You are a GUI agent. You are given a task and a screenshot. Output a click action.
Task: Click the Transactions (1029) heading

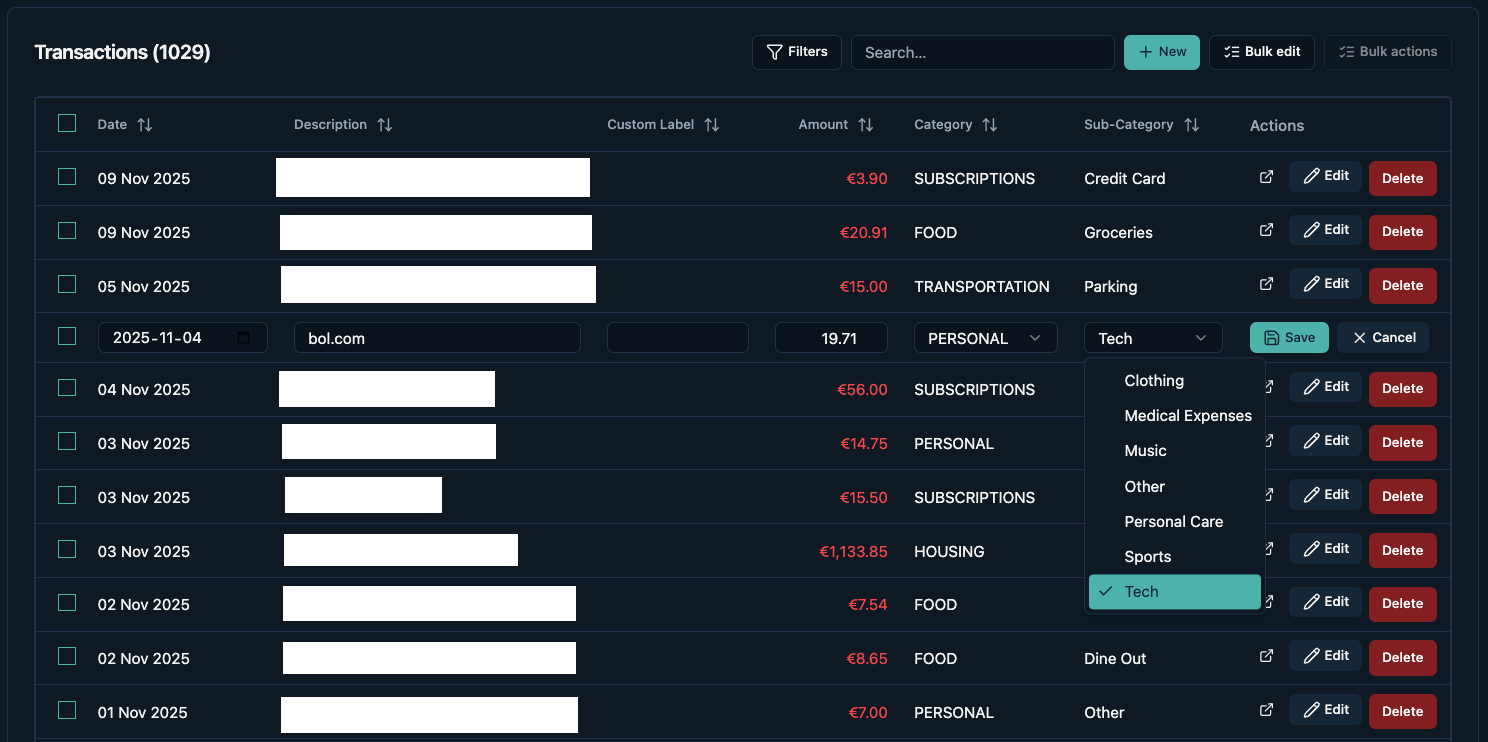[x=122, y=52]
